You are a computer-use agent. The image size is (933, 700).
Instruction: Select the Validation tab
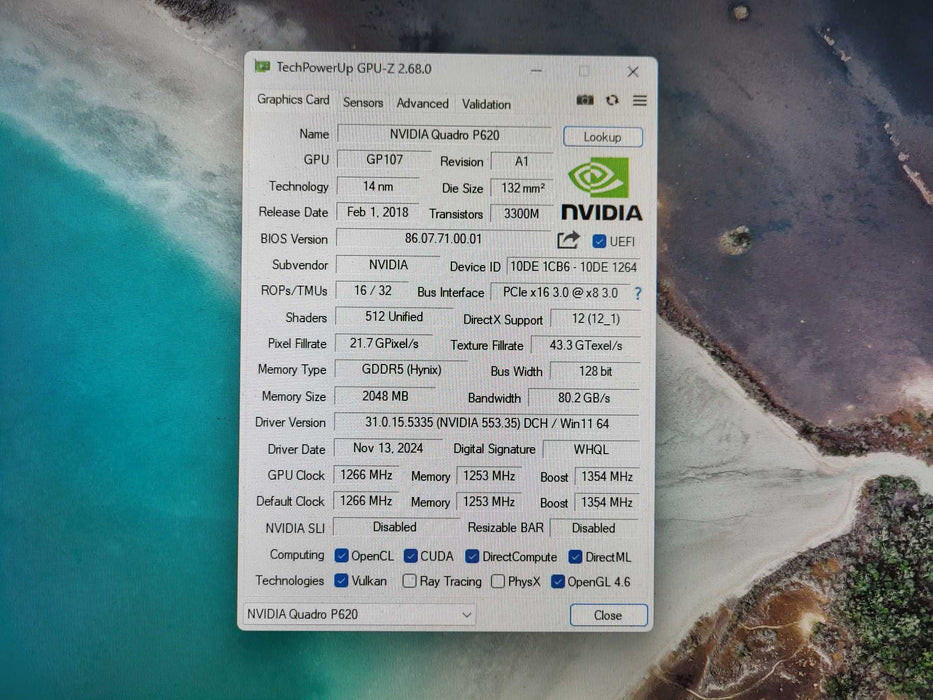point(485,103)
